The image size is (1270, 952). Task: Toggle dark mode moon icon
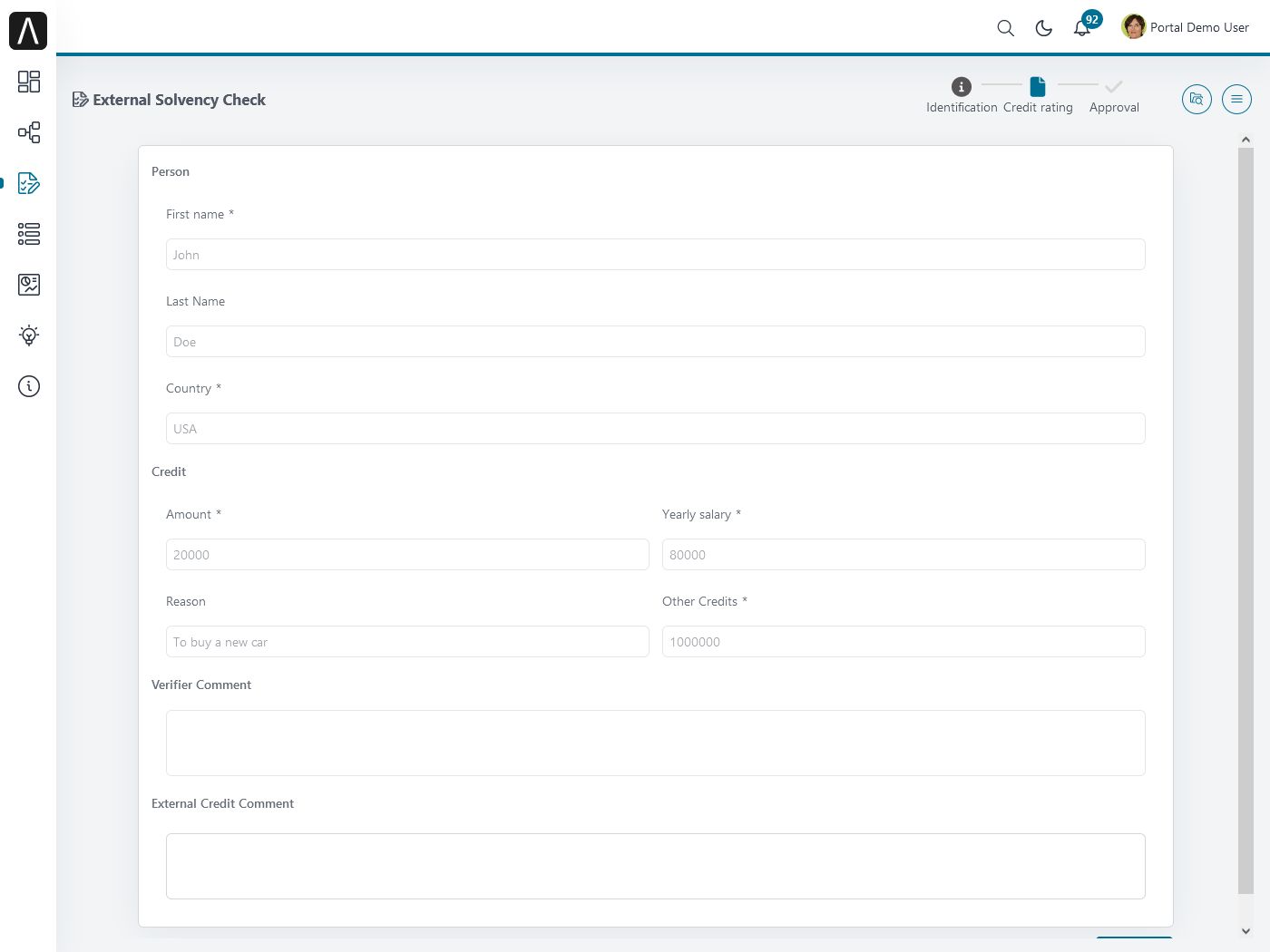point(1043,28)
